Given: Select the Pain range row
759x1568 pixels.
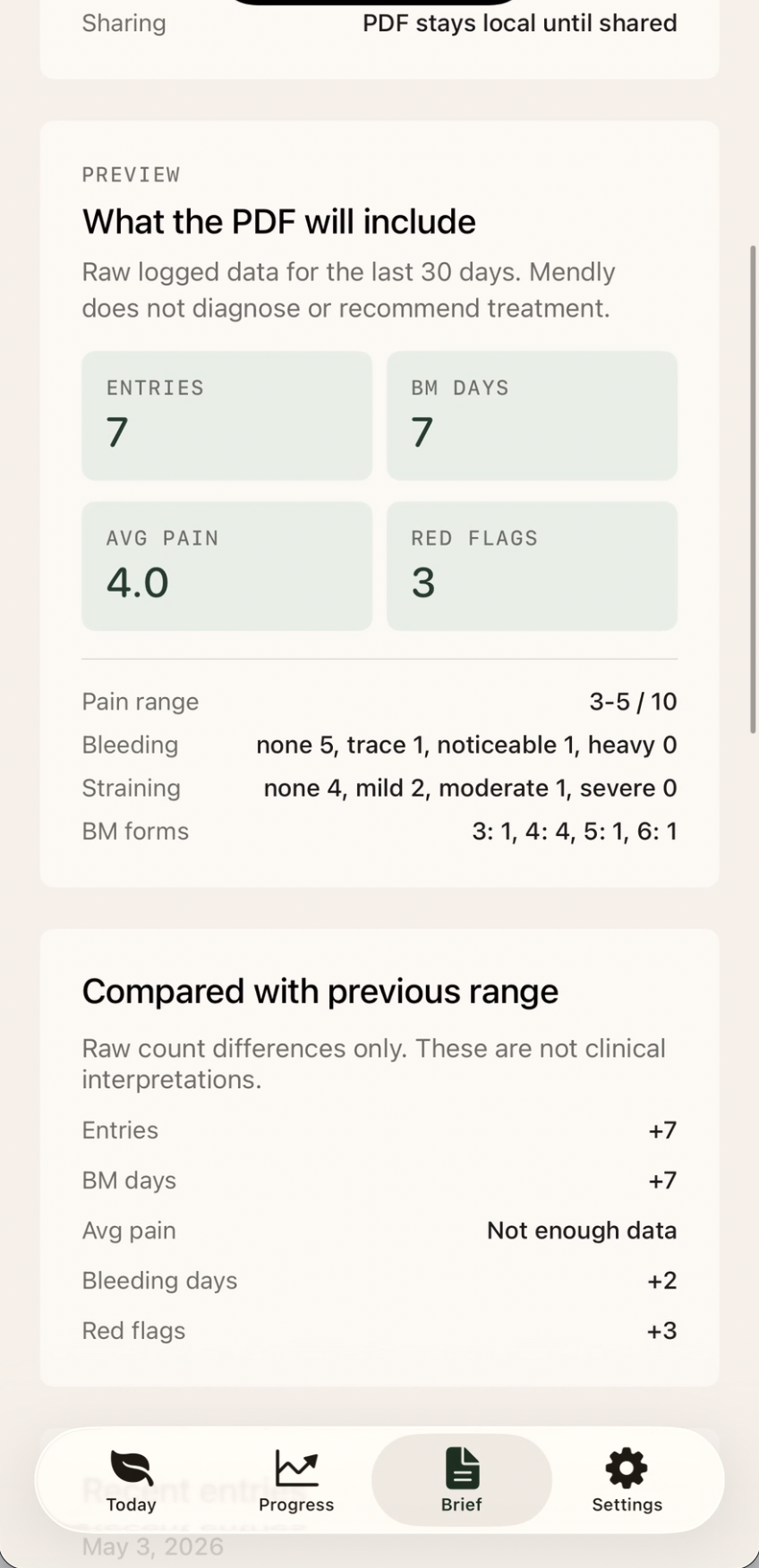Looking at the screenshot, I should click(379, 702).
